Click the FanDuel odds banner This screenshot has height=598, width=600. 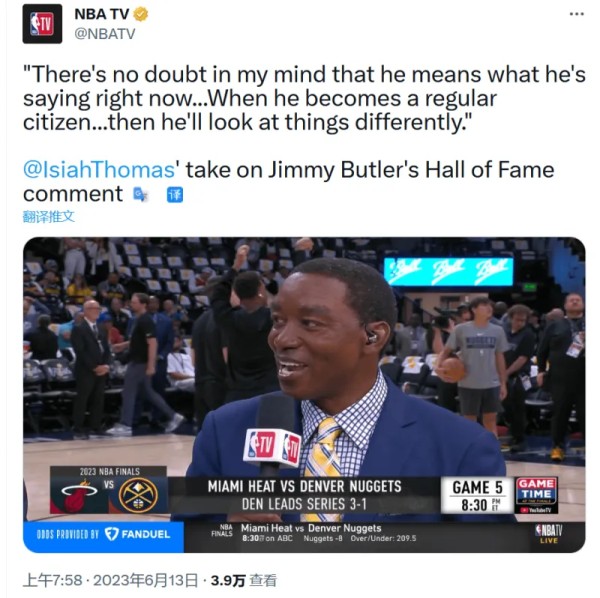(x=103, y=534)
